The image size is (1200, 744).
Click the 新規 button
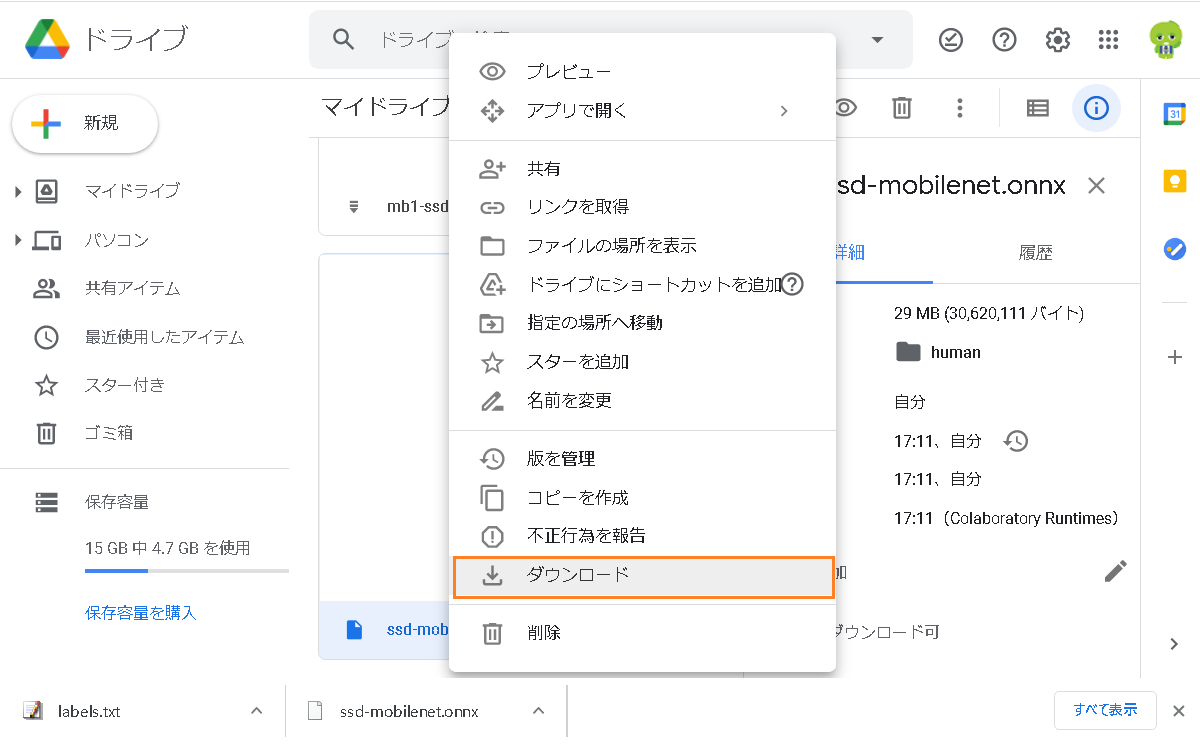pos(85,123)
